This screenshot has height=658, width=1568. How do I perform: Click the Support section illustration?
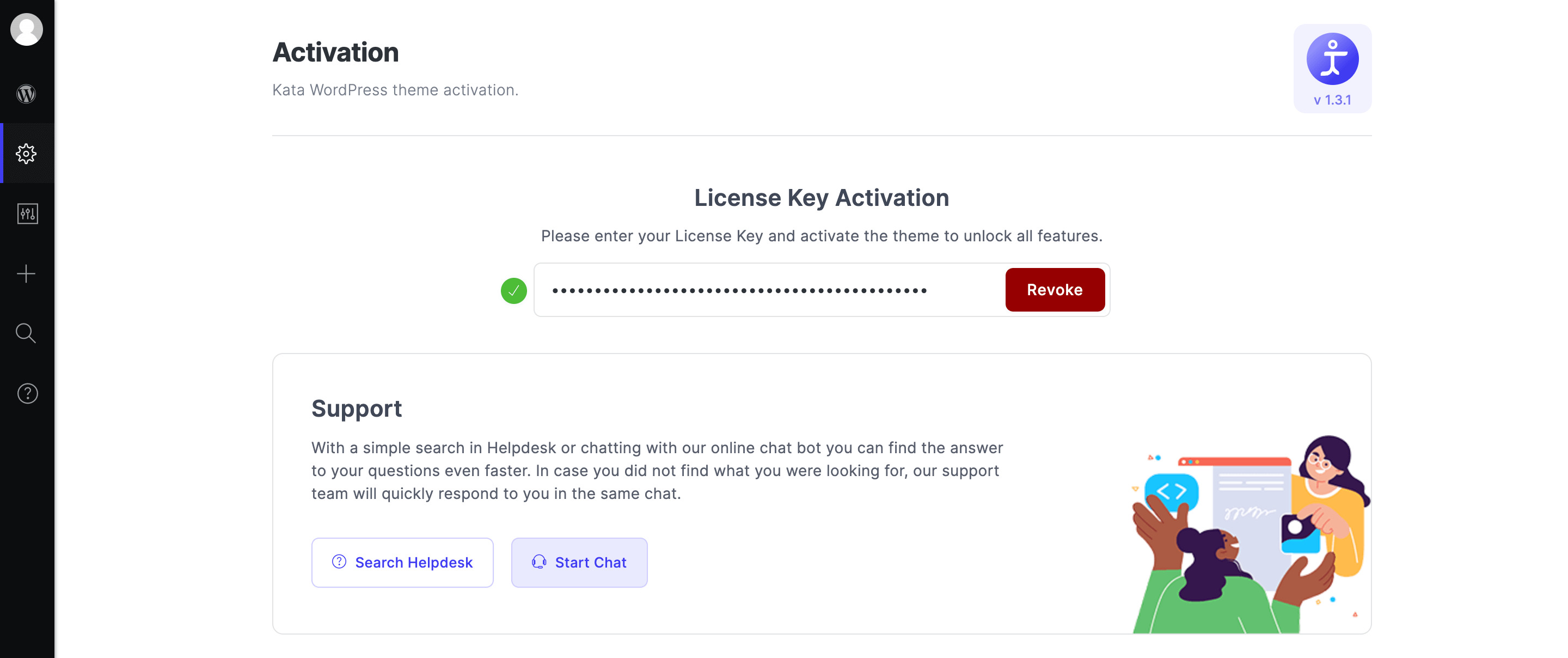(1249, 536)
